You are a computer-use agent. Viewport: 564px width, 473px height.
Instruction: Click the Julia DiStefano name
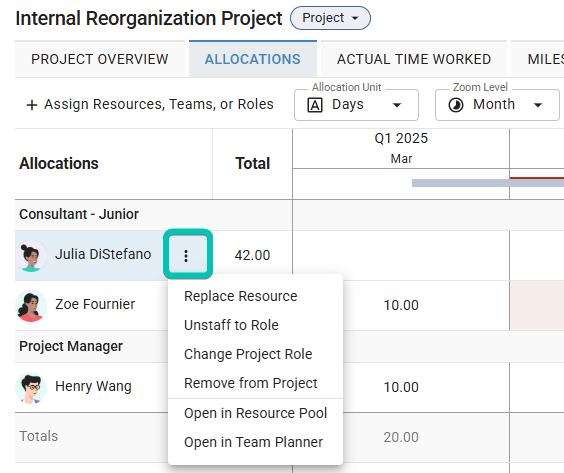pos(103,254)
